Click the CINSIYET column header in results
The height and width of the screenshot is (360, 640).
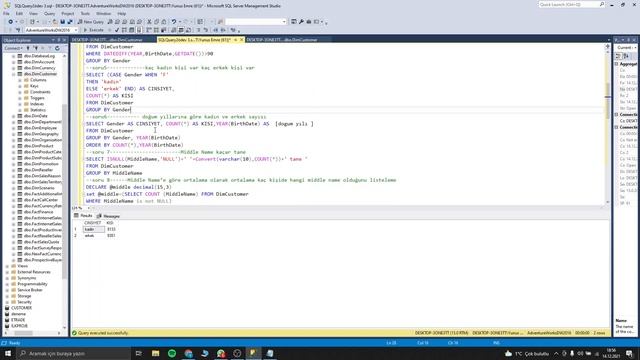tap(93, 223)
